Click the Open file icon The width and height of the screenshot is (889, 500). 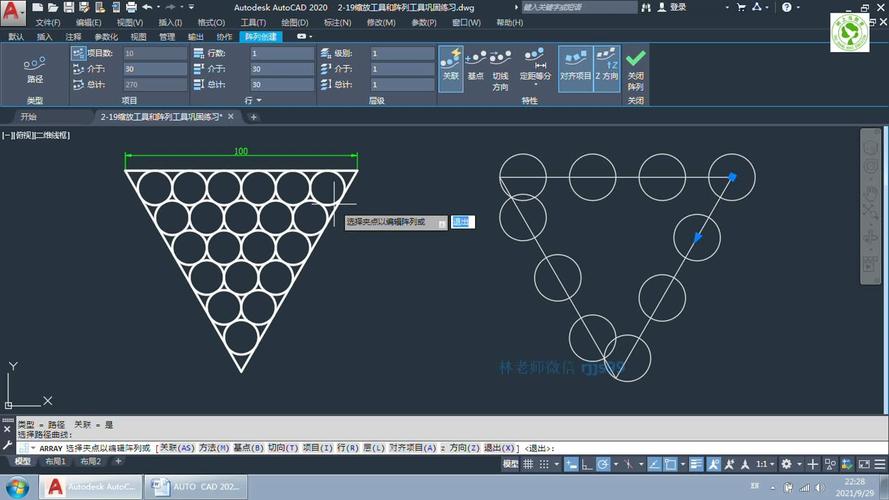pos(53,7)
